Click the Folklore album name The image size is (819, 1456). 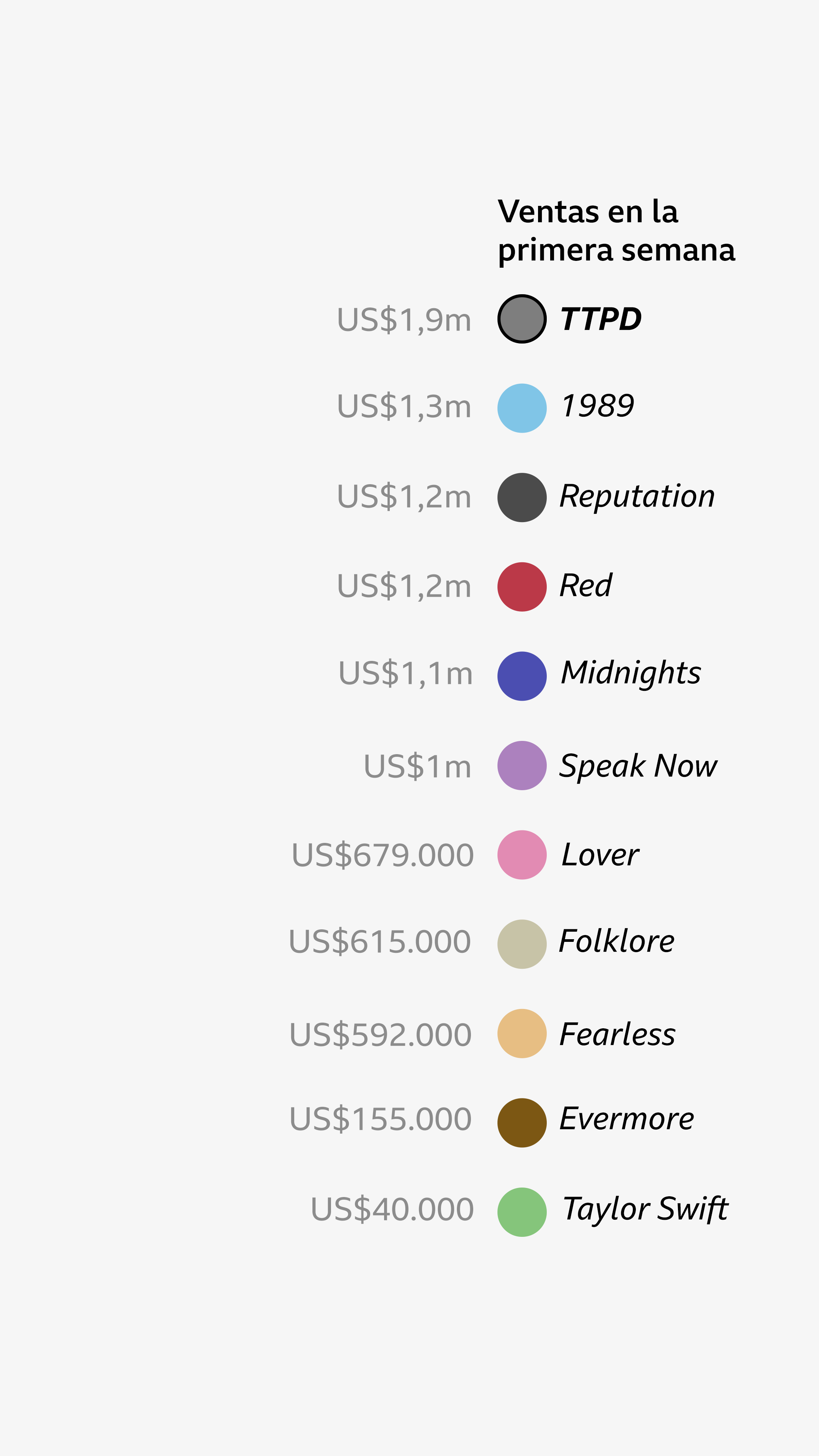tap(616, 941)
